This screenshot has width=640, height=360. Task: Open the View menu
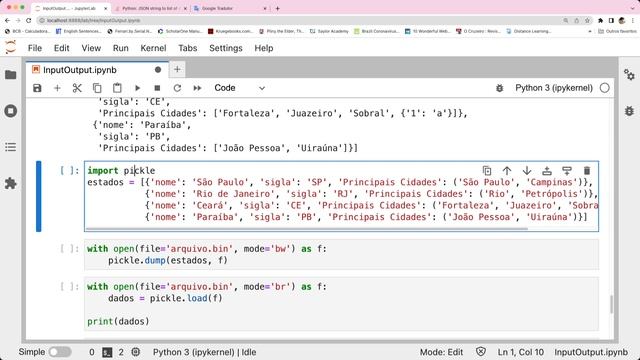pos(91,48)
